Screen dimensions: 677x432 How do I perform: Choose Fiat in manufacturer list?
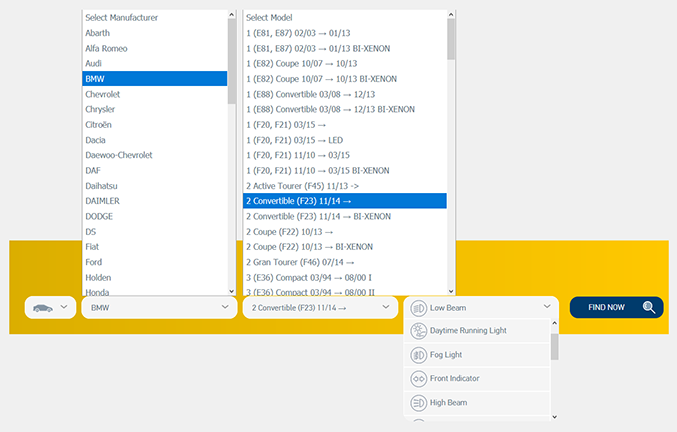tap(155, 247)
